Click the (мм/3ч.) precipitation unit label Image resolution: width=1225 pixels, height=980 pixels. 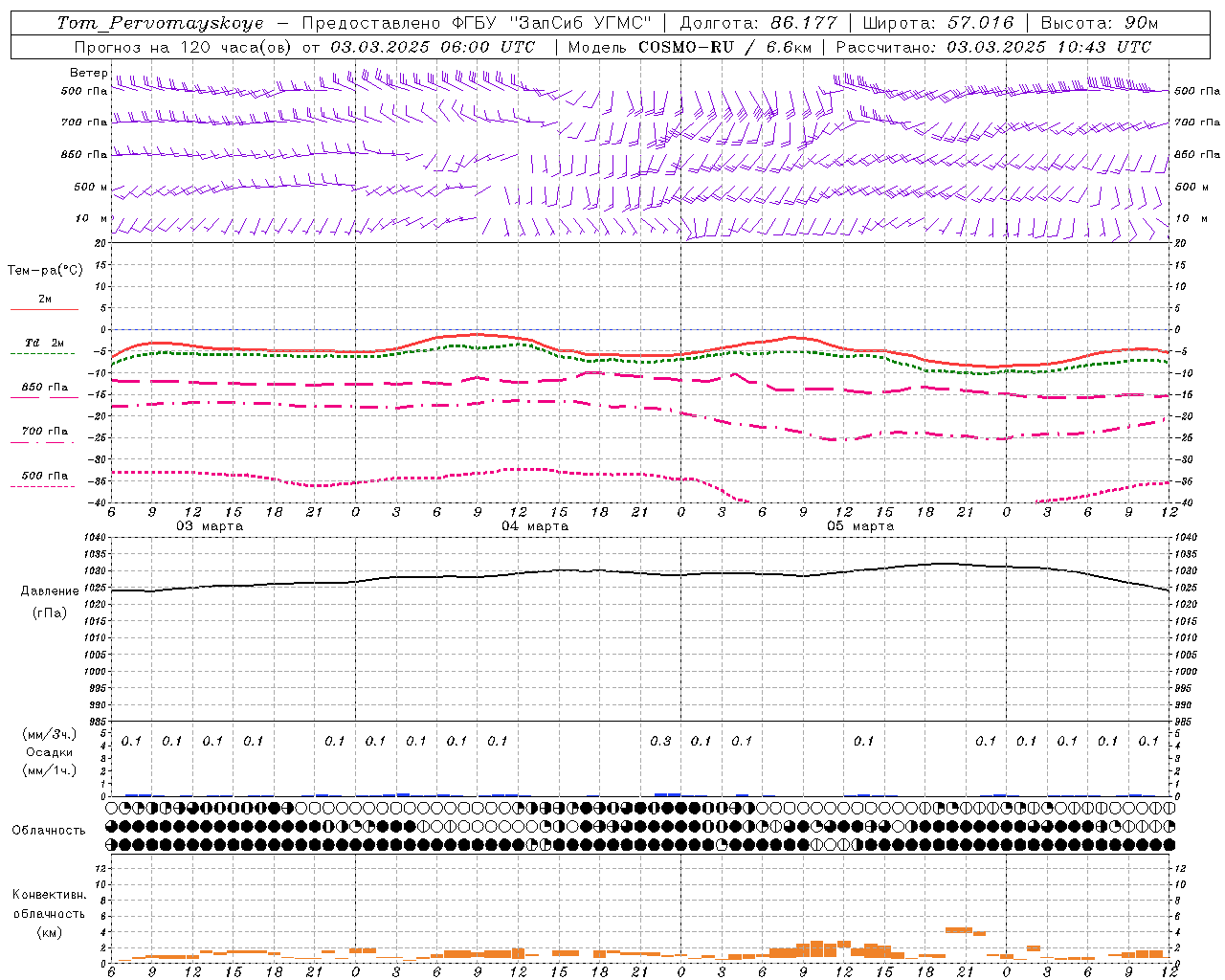pyautogui.click(x=50, y=734)
